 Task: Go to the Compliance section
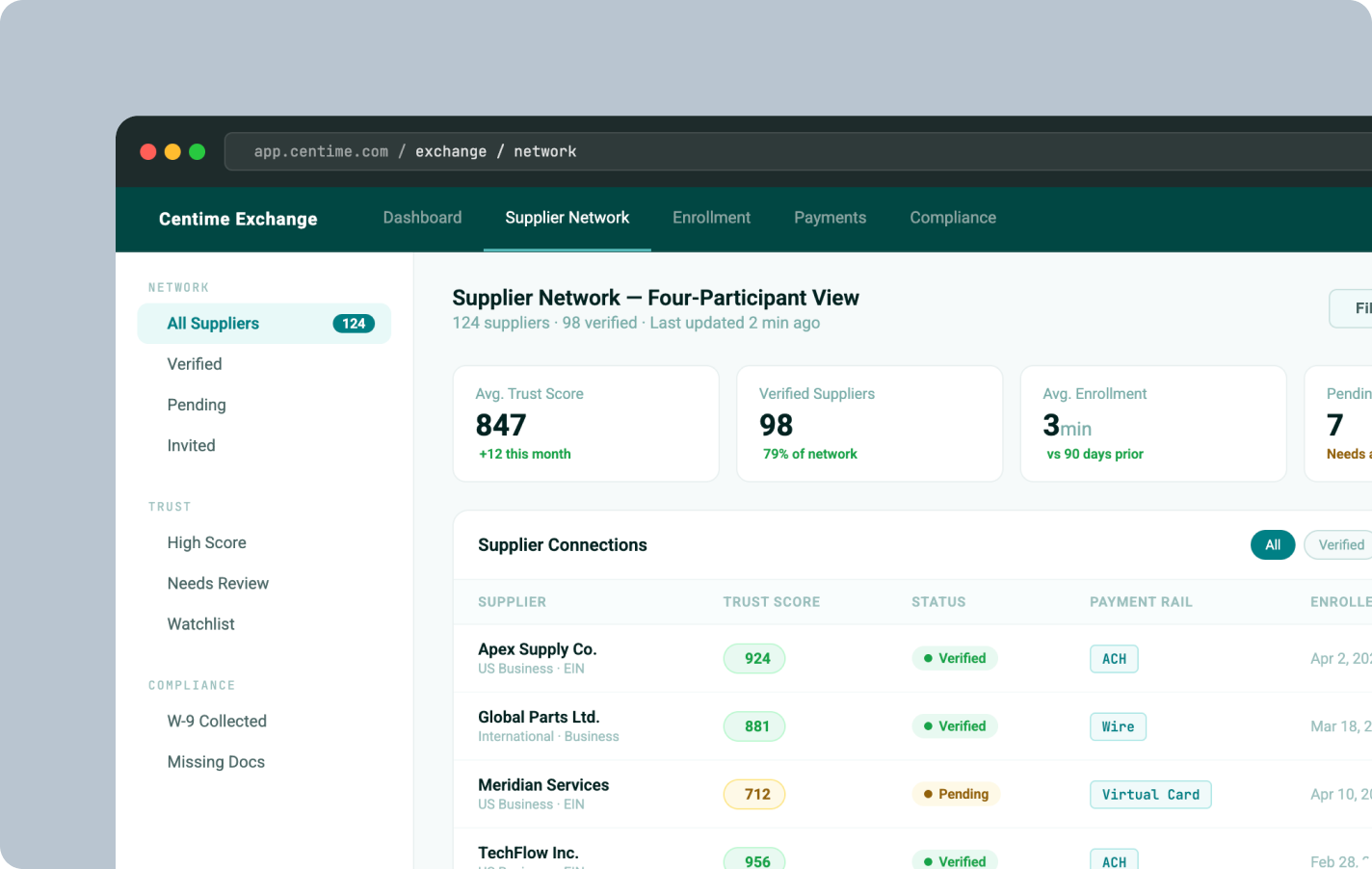(952, 218)
